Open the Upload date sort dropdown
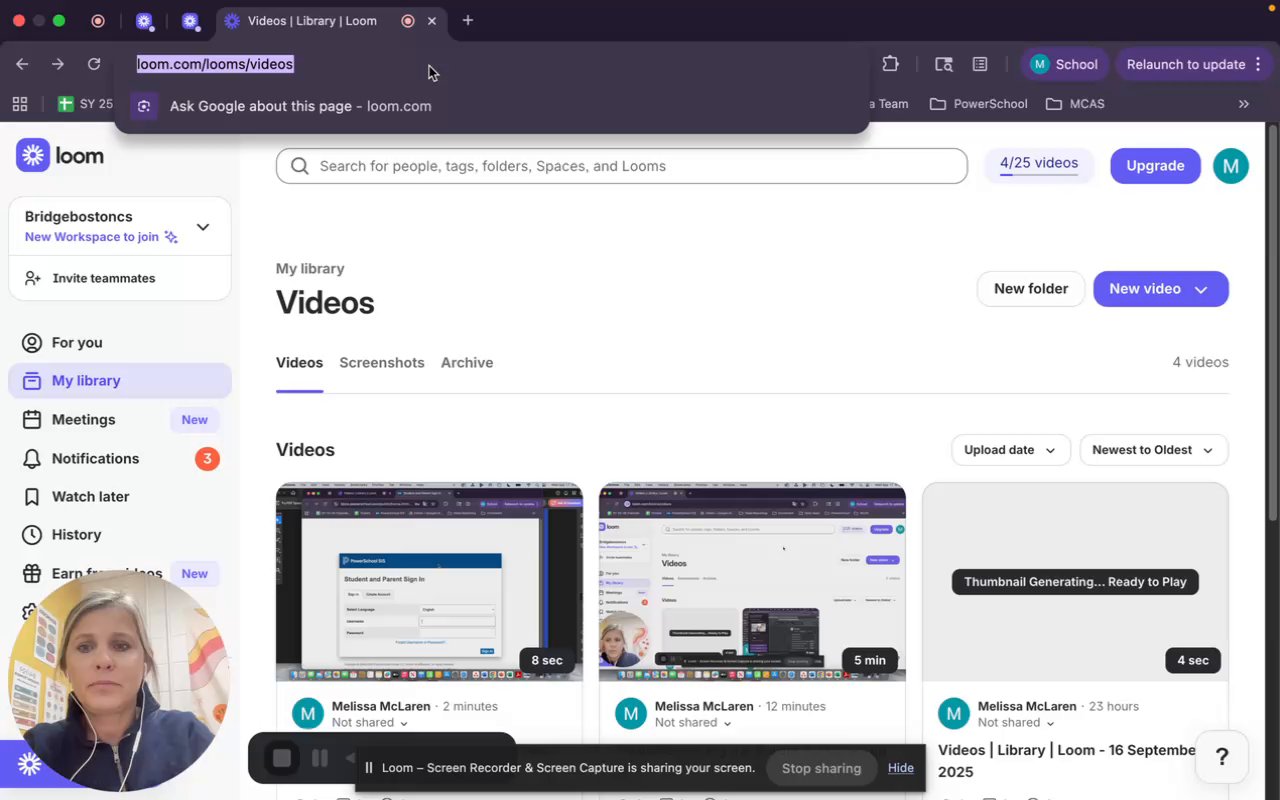This screenshot has height=800, width=1280. pos(1011,450)
